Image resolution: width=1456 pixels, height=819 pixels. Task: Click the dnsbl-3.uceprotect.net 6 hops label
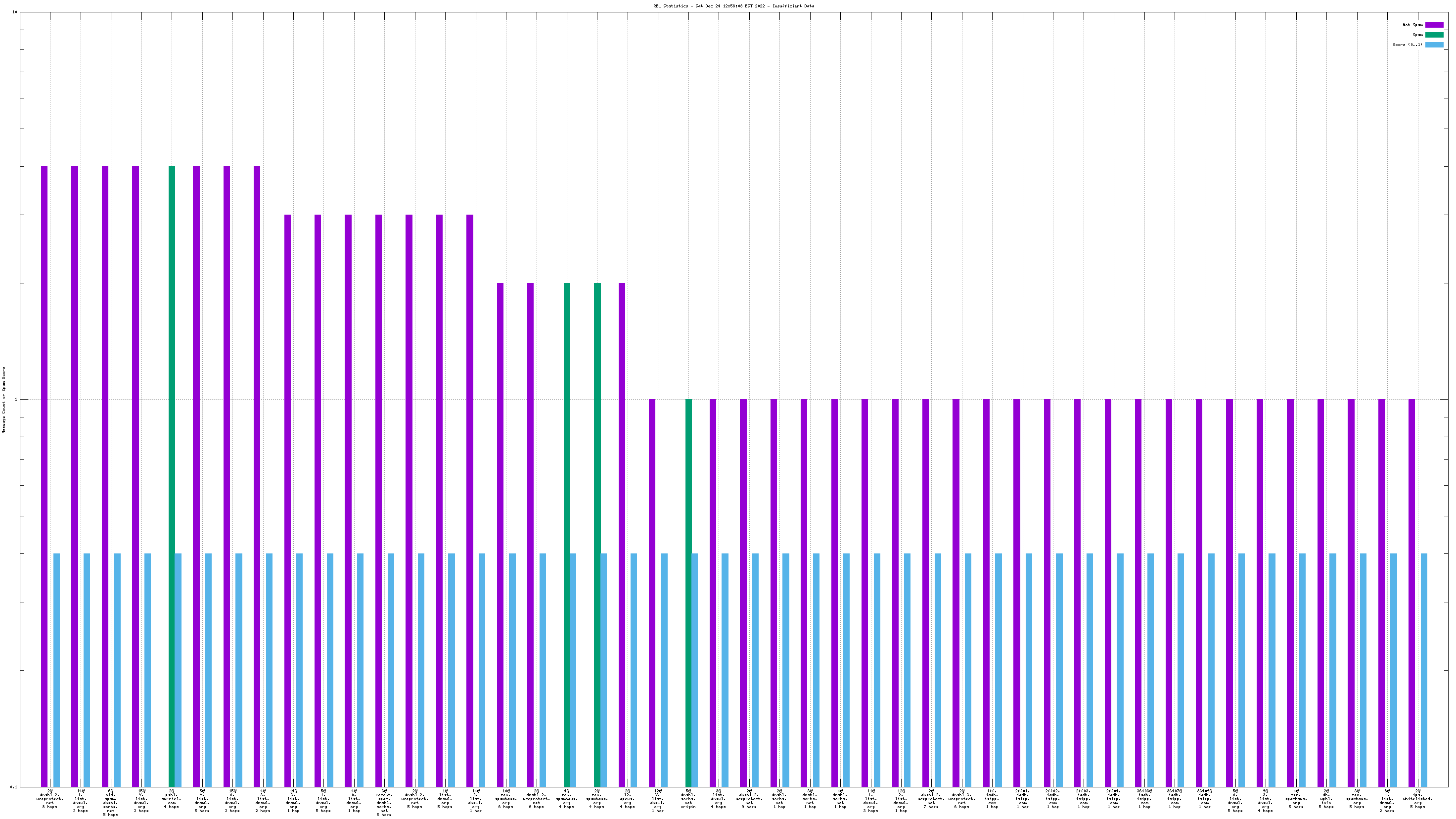(x=961, y=799)
